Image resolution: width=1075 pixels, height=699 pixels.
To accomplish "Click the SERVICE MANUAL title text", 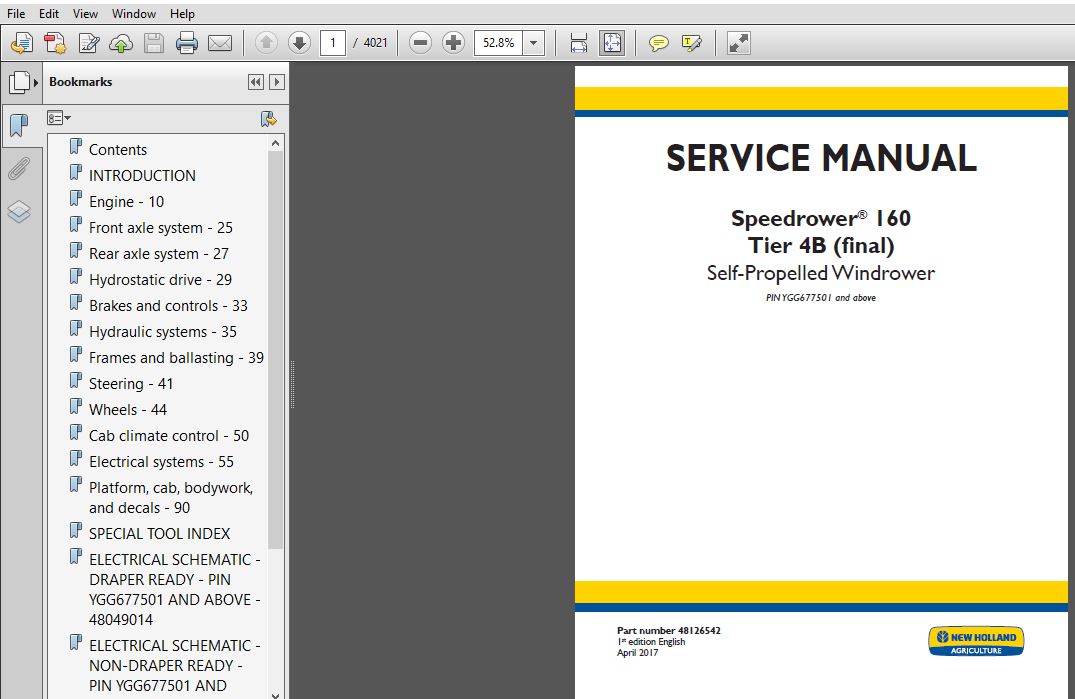I will coord(821,158).
